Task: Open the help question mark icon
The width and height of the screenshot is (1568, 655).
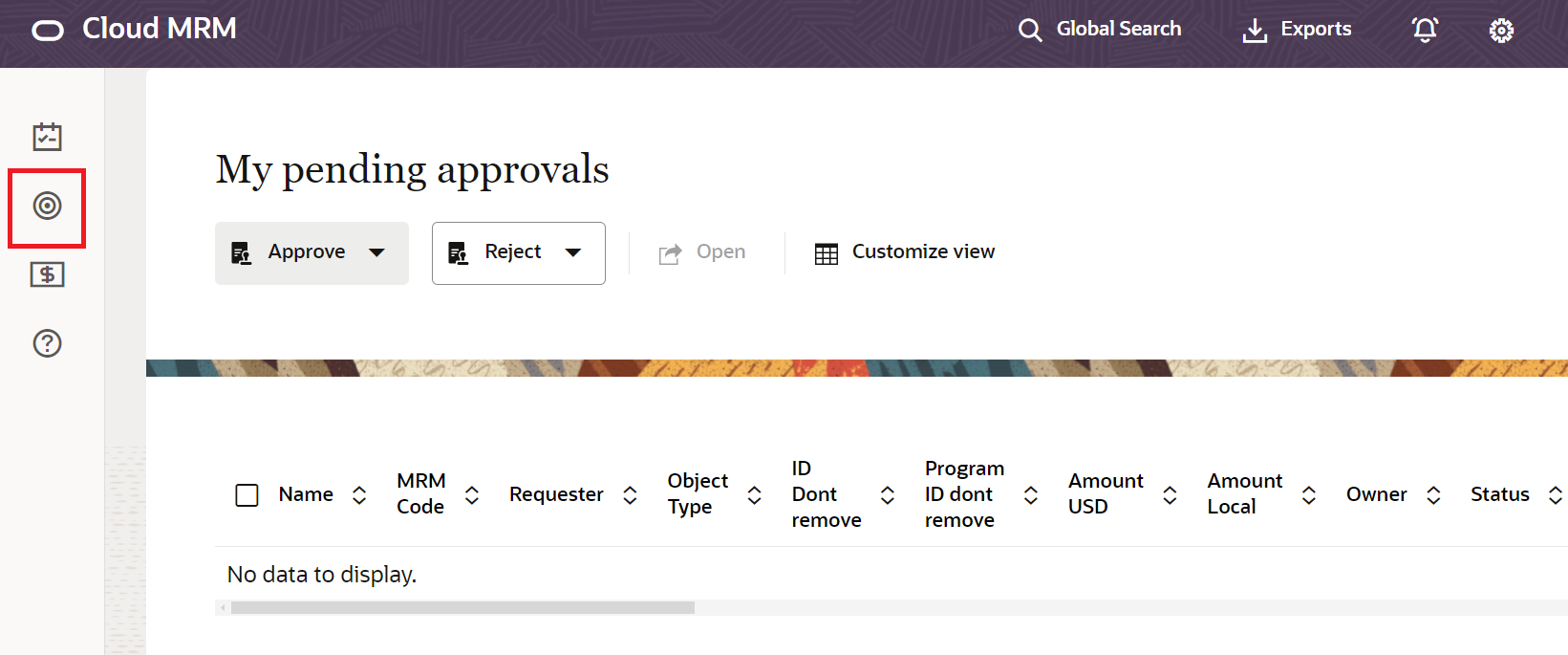Action: click(47, 343)
